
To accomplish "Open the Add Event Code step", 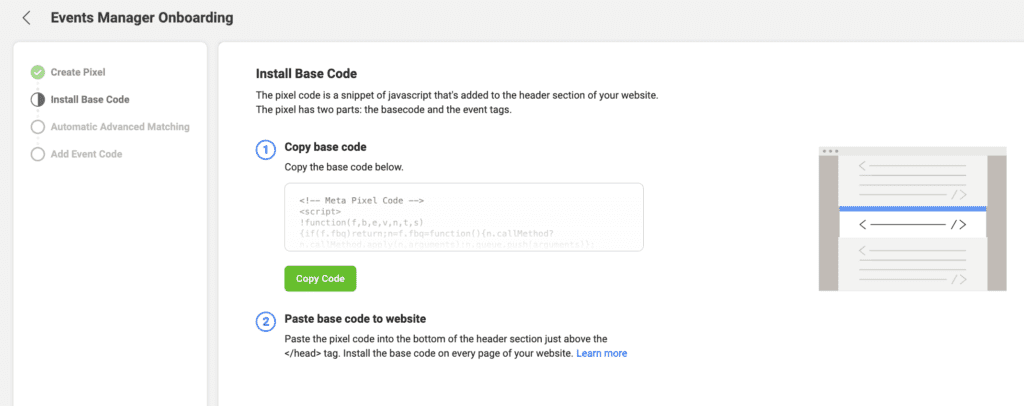I will click(x=86, y=155).
